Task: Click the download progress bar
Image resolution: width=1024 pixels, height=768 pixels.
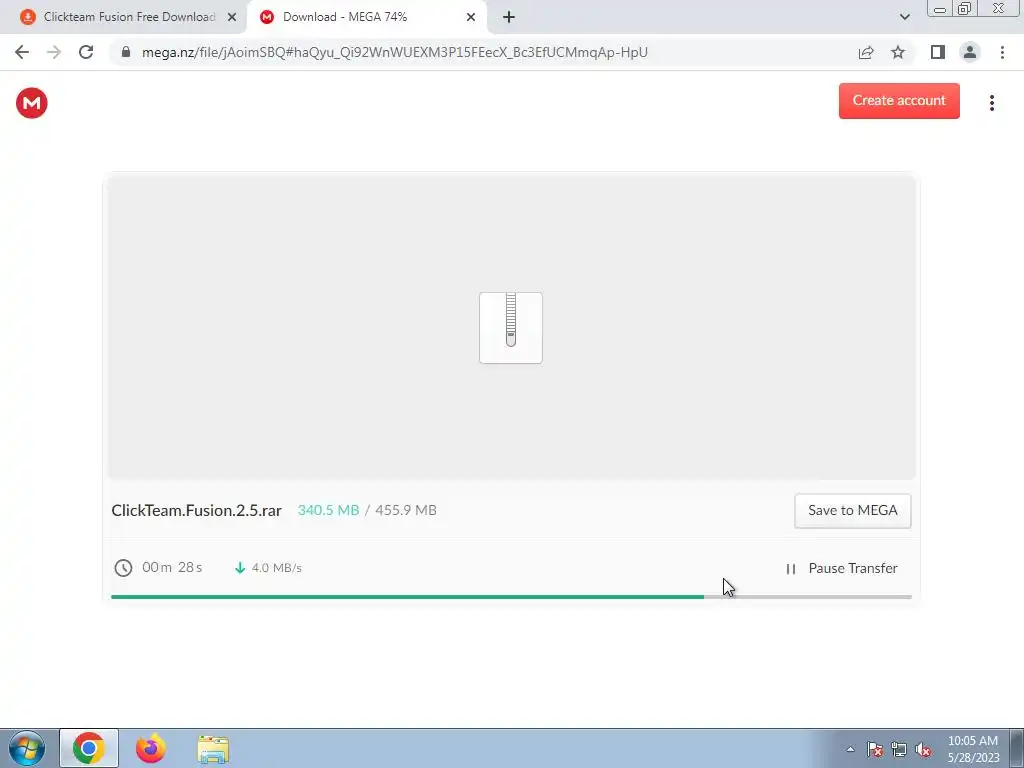Action: click(x=511, y=596)
